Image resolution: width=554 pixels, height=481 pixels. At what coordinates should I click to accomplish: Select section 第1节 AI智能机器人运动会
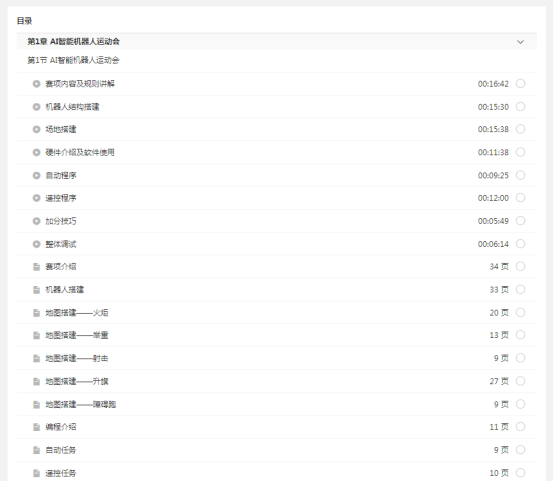[73, 60]
